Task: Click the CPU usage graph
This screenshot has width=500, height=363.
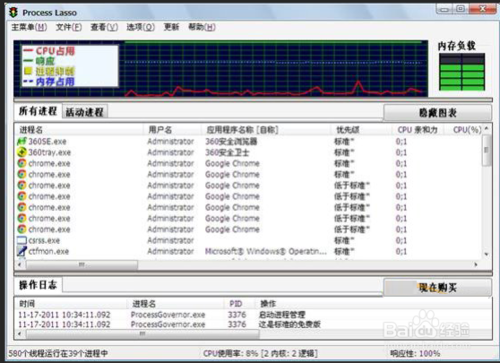Action: pyautogui.click(x=221, y=69)
